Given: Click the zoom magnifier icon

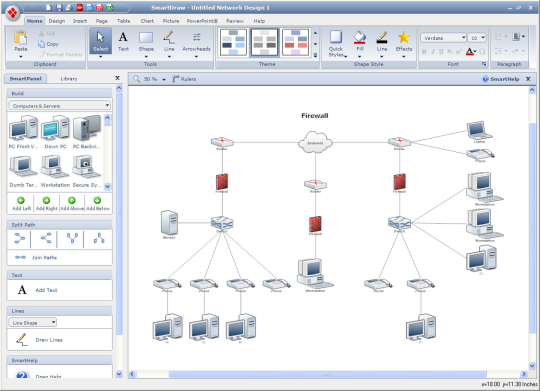Looking at the screenshot, I should pos(137,79).
